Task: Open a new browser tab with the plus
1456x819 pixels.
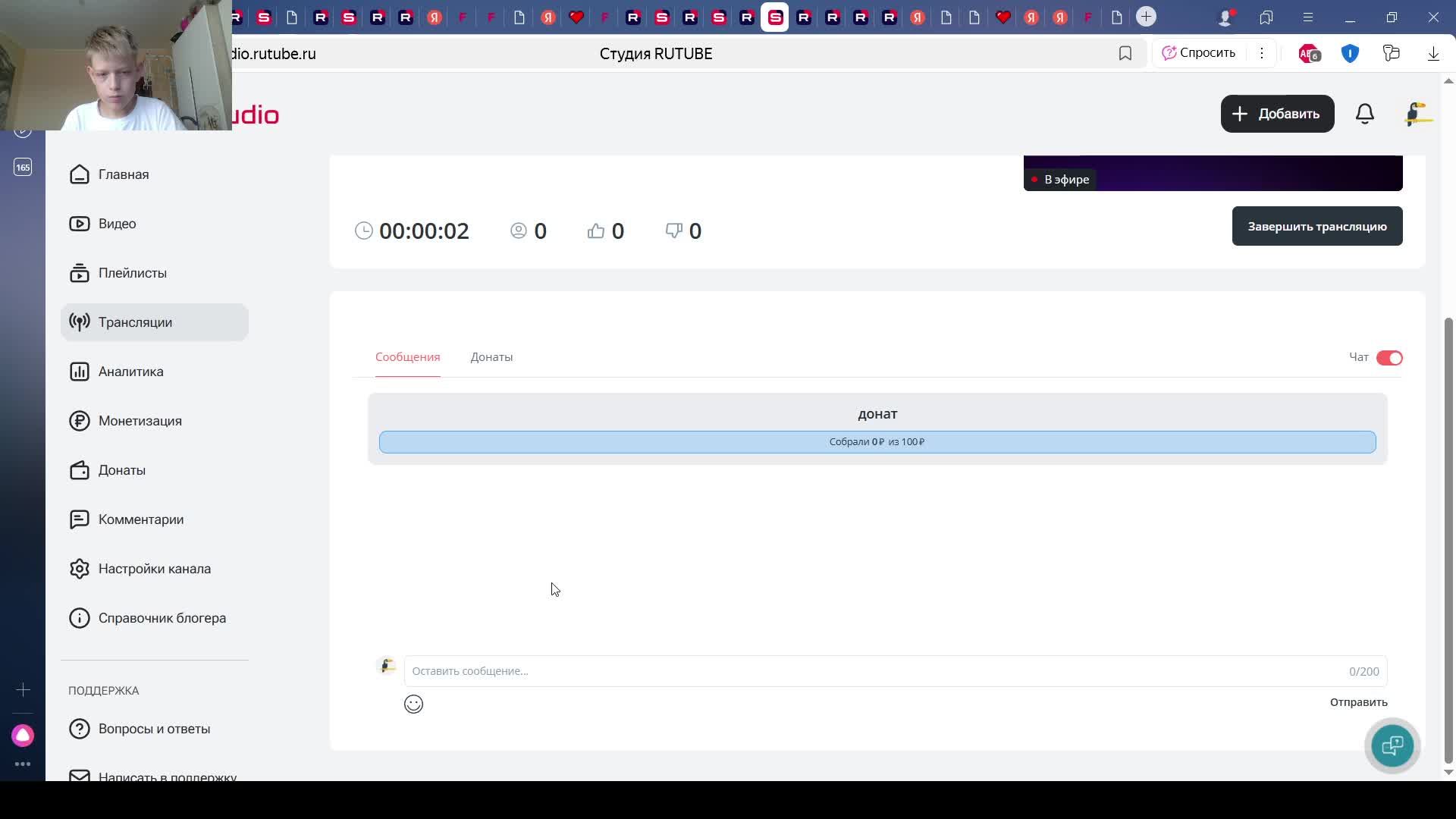Action: coord(1146,17)
